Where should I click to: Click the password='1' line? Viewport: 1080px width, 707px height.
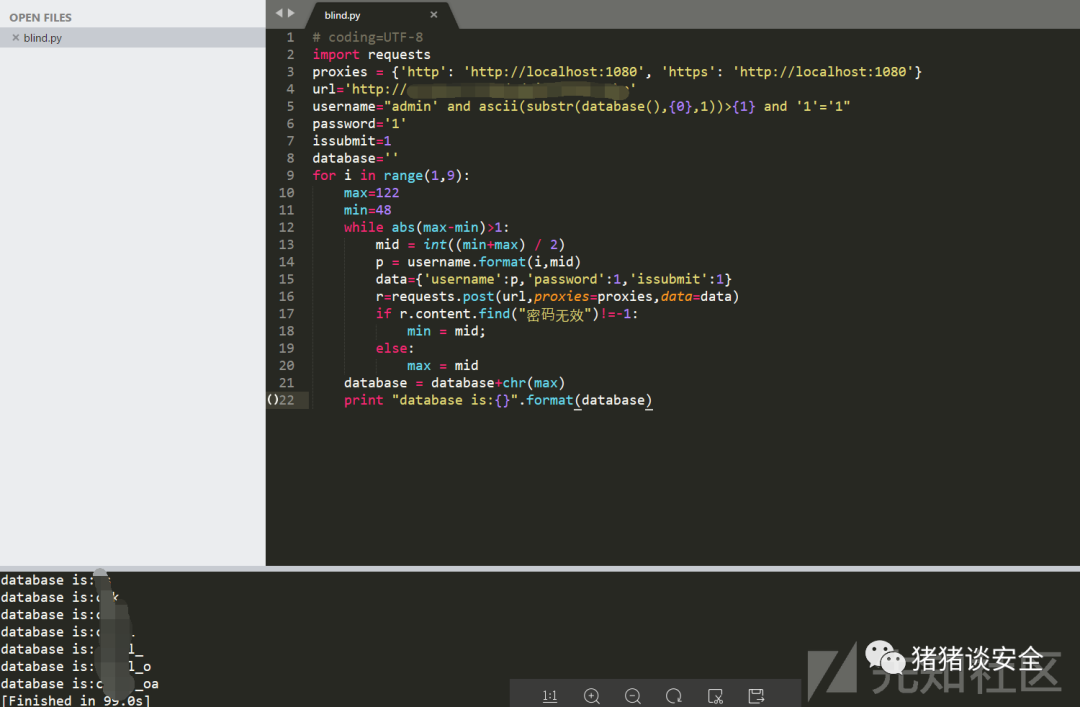click(x=359, y=124)
